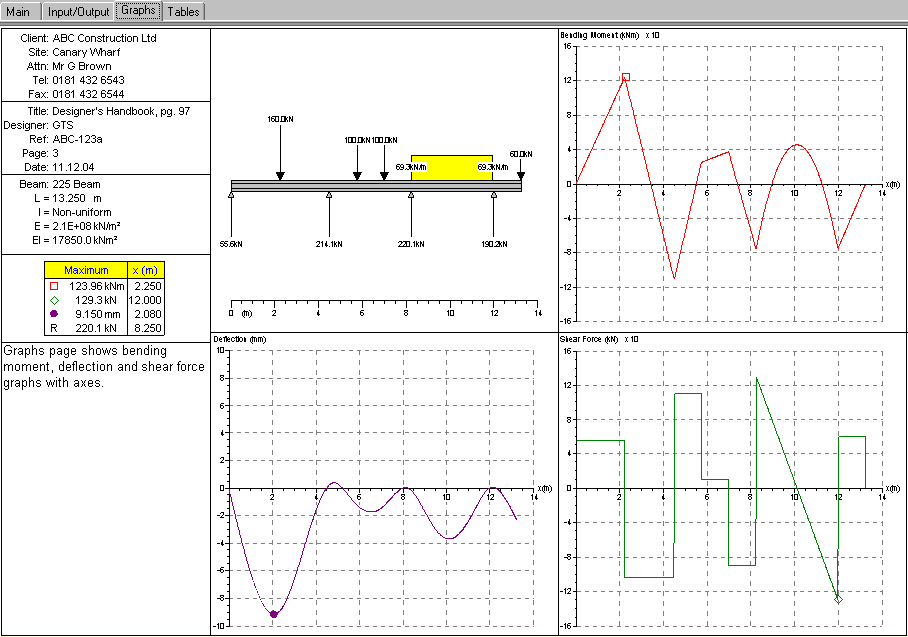Select the yellow distributed load block
908x637 pixels.
click(451, 167)
